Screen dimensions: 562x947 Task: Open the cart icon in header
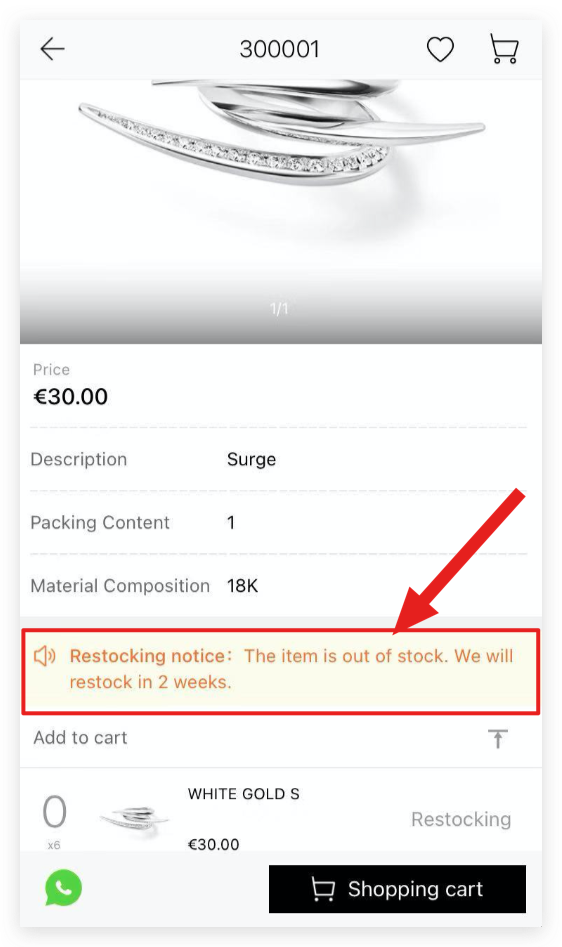click(503, 49)
